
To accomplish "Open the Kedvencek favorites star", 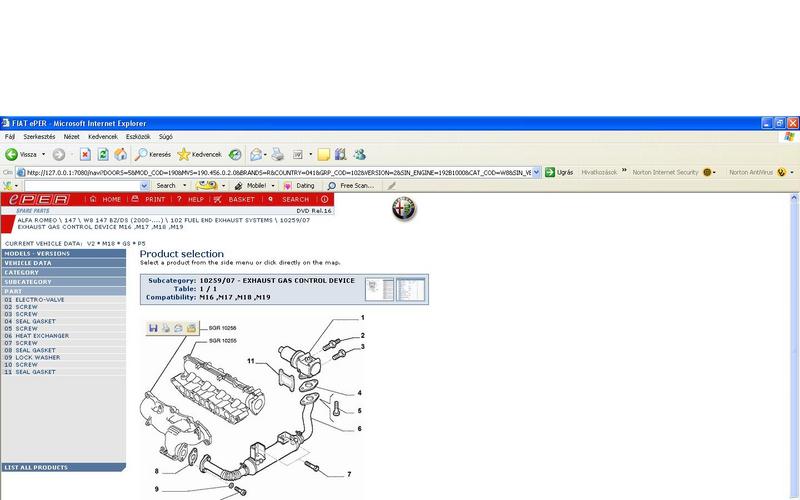I will pos(199,154).
